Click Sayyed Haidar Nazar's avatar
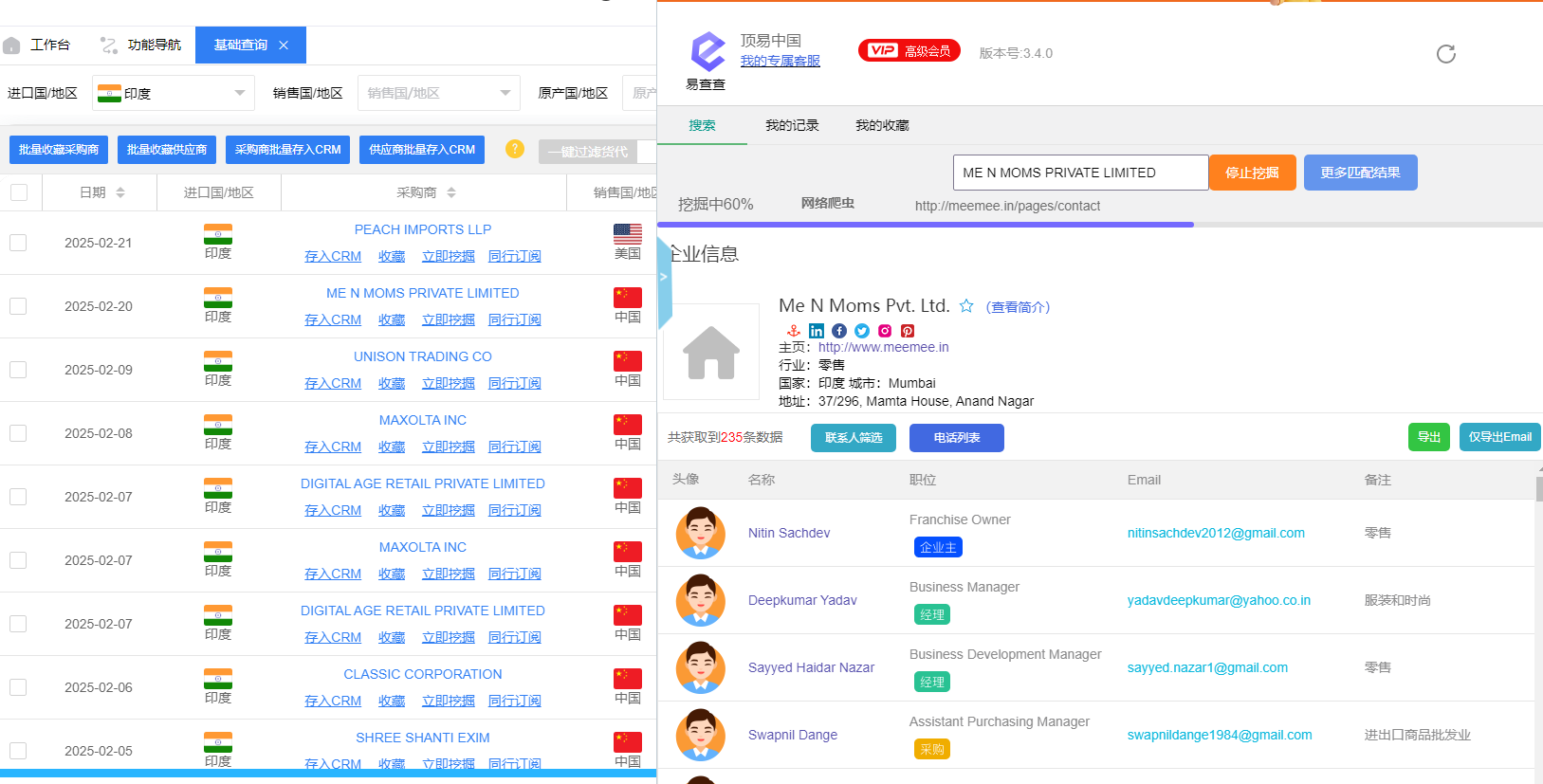The height and width of the screenshot is (784, 1543). 701,667
